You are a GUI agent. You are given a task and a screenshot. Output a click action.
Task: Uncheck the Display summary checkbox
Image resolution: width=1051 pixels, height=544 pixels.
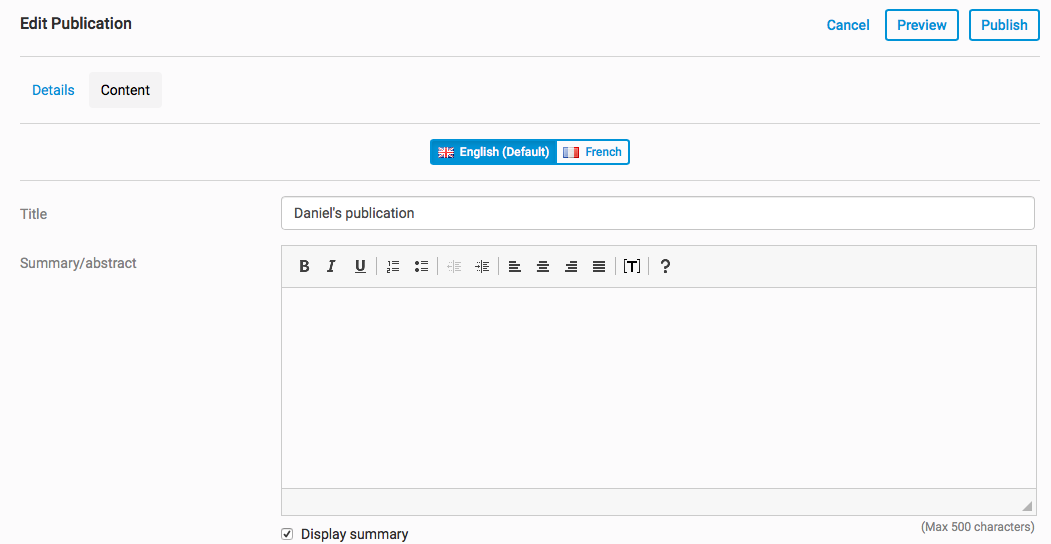(288, 534)
